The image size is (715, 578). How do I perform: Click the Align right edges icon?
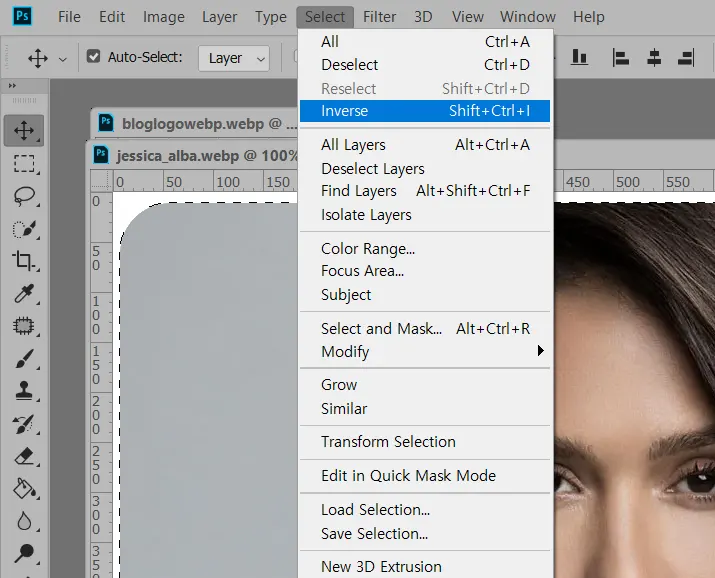[686, 58]
